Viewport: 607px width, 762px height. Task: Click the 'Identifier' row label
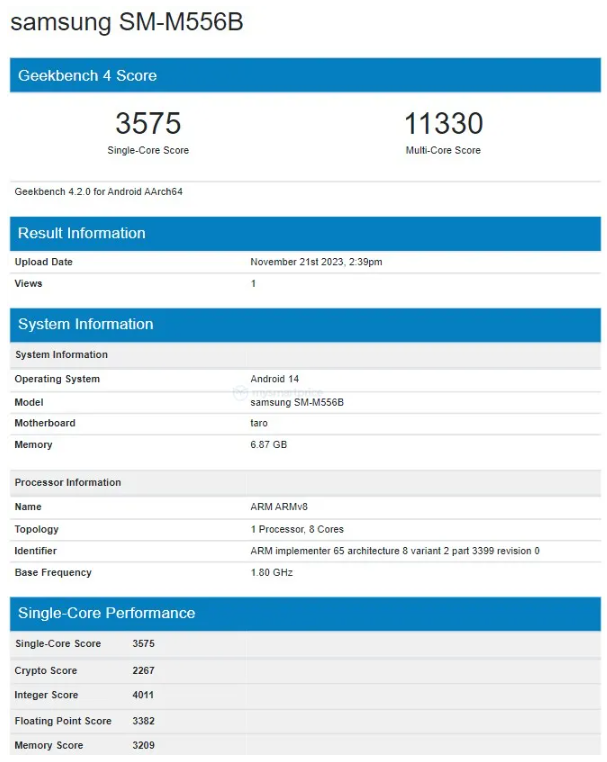35,551
